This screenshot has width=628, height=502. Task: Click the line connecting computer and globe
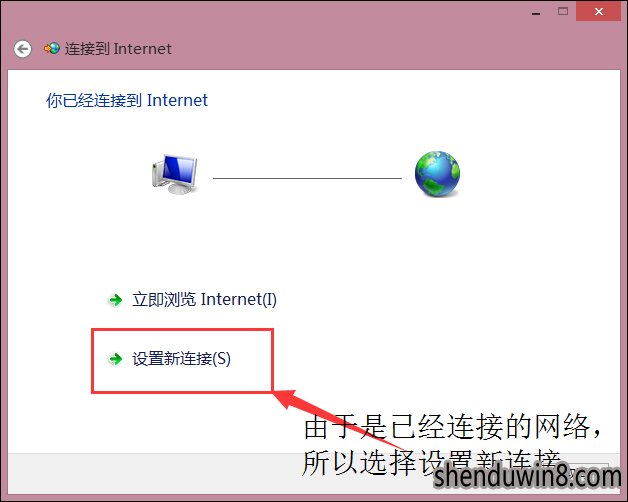tap(307, 178)
